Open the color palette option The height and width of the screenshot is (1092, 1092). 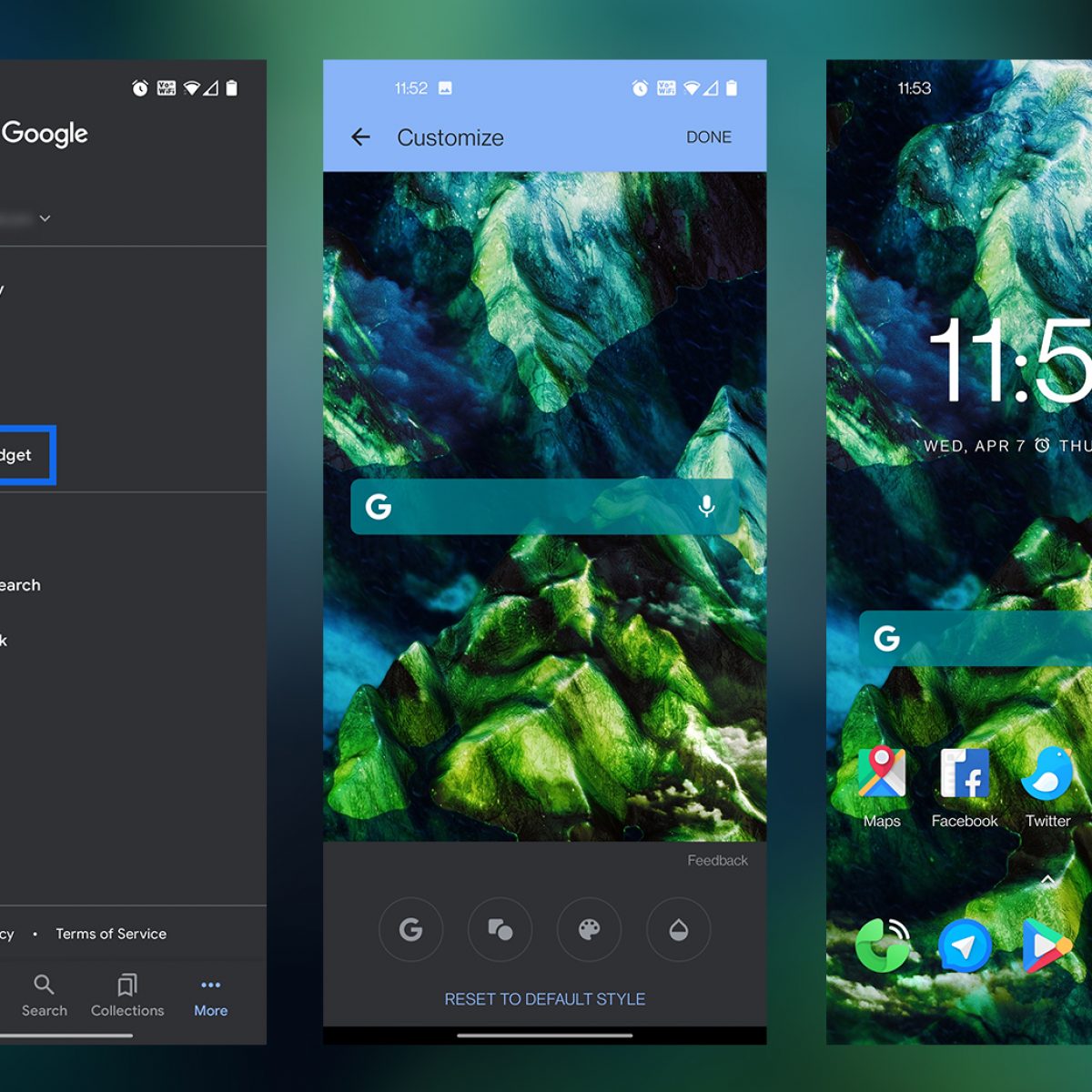(589, 929)
